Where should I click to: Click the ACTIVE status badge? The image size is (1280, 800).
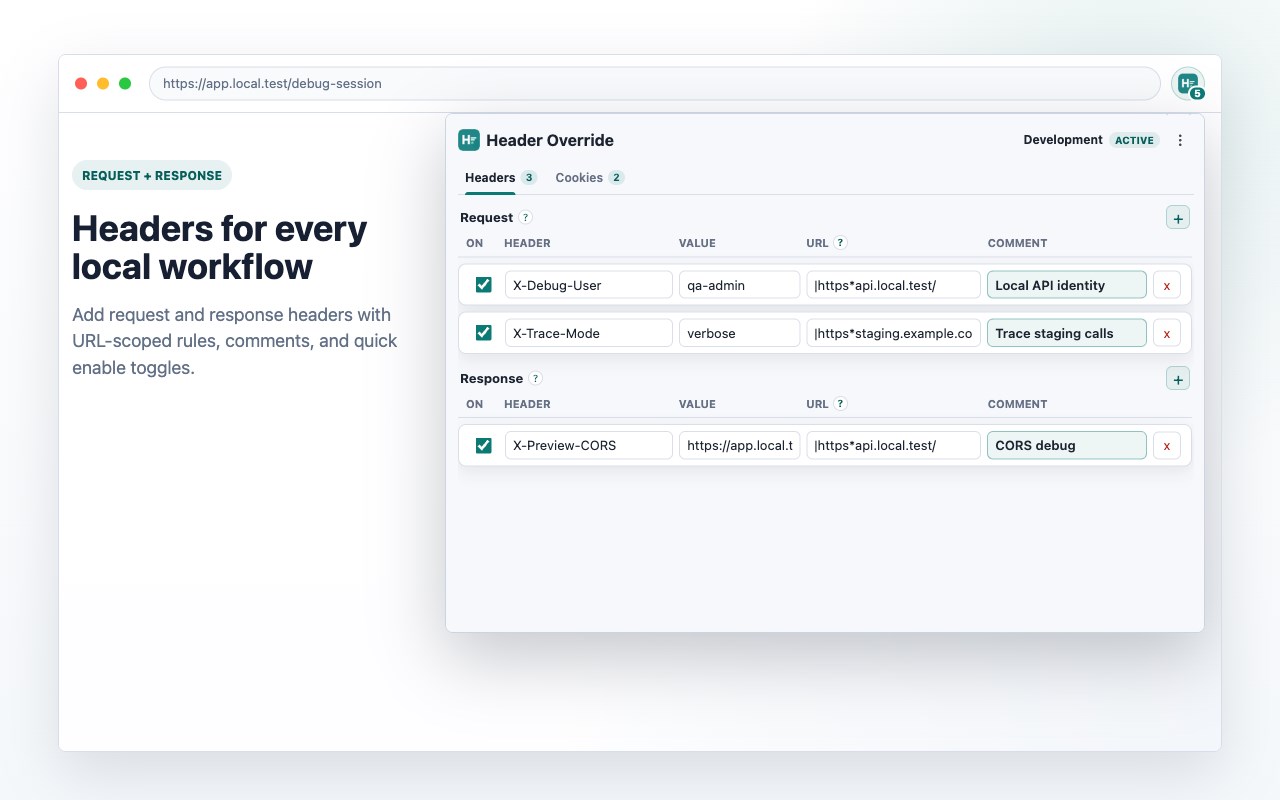[1135, 140]
